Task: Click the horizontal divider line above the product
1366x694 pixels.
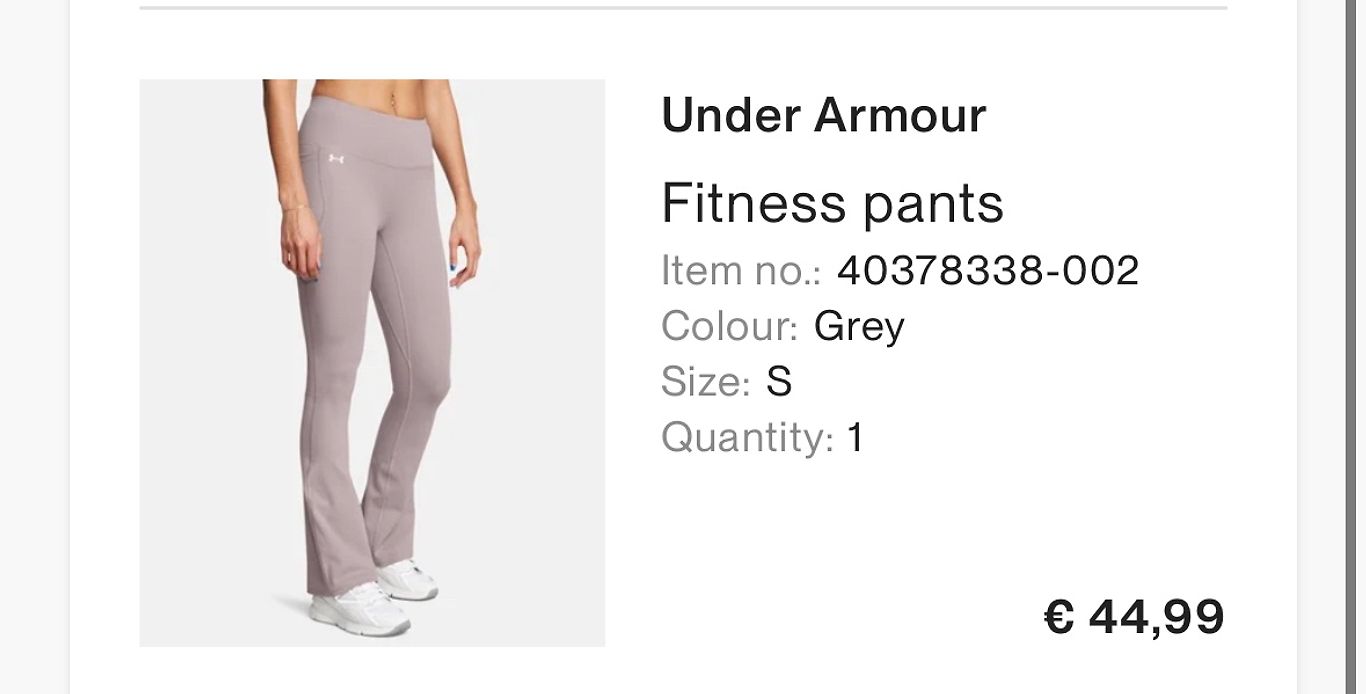Action: [683, 8]
